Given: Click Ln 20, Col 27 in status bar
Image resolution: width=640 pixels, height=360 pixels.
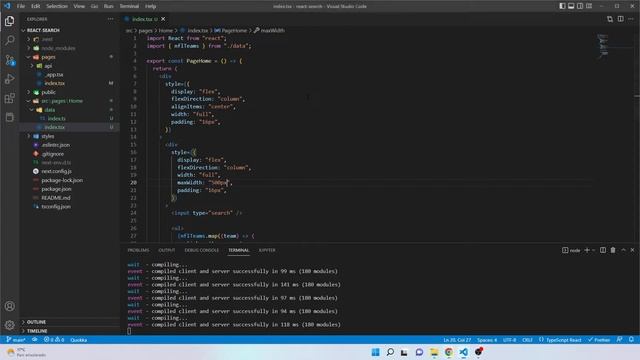Looking at the screenshot, I should pyautogui.click(x=457, y=340).
